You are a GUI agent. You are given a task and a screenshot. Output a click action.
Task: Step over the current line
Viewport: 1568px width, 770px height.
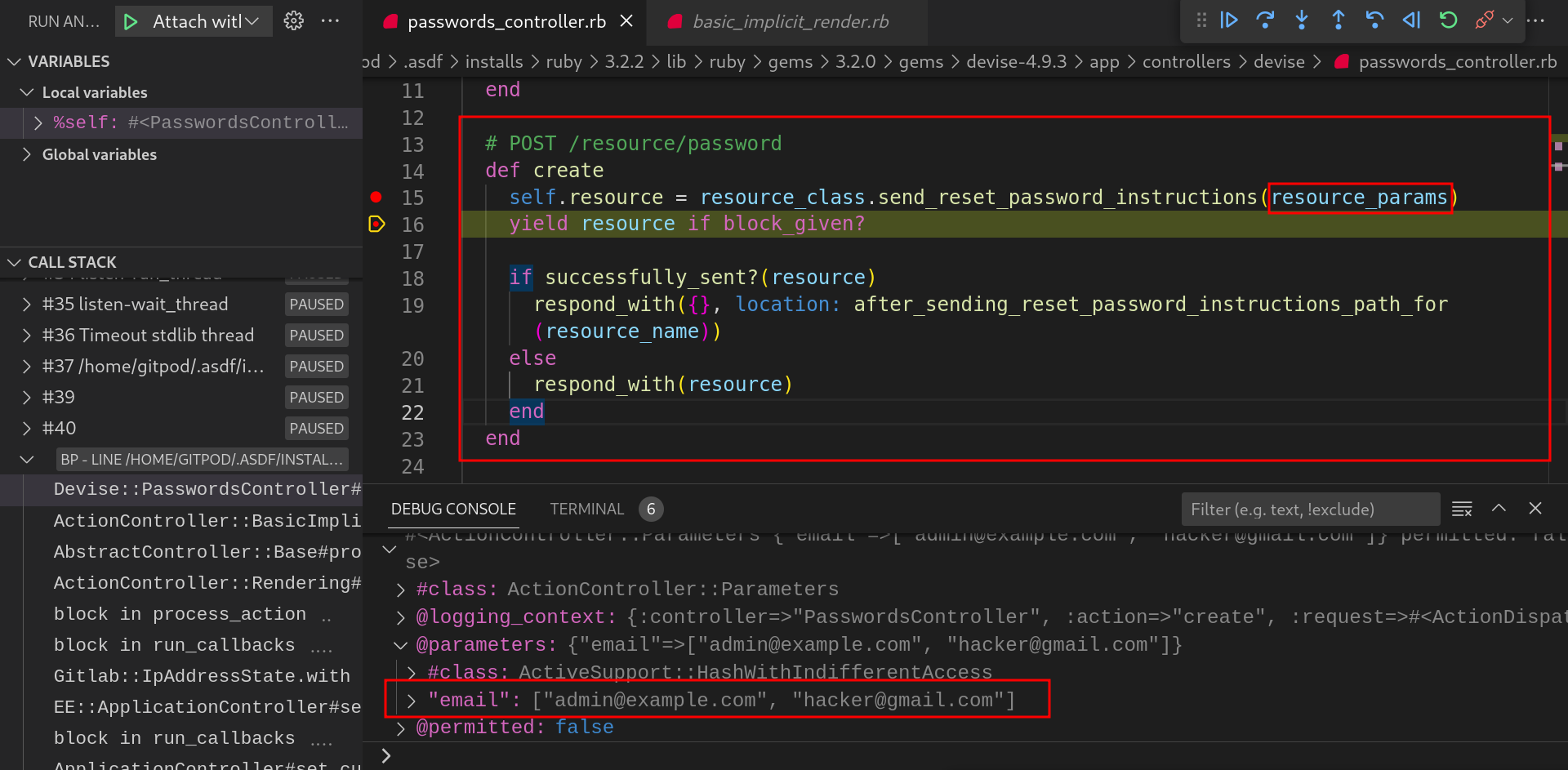point(1265,20)
